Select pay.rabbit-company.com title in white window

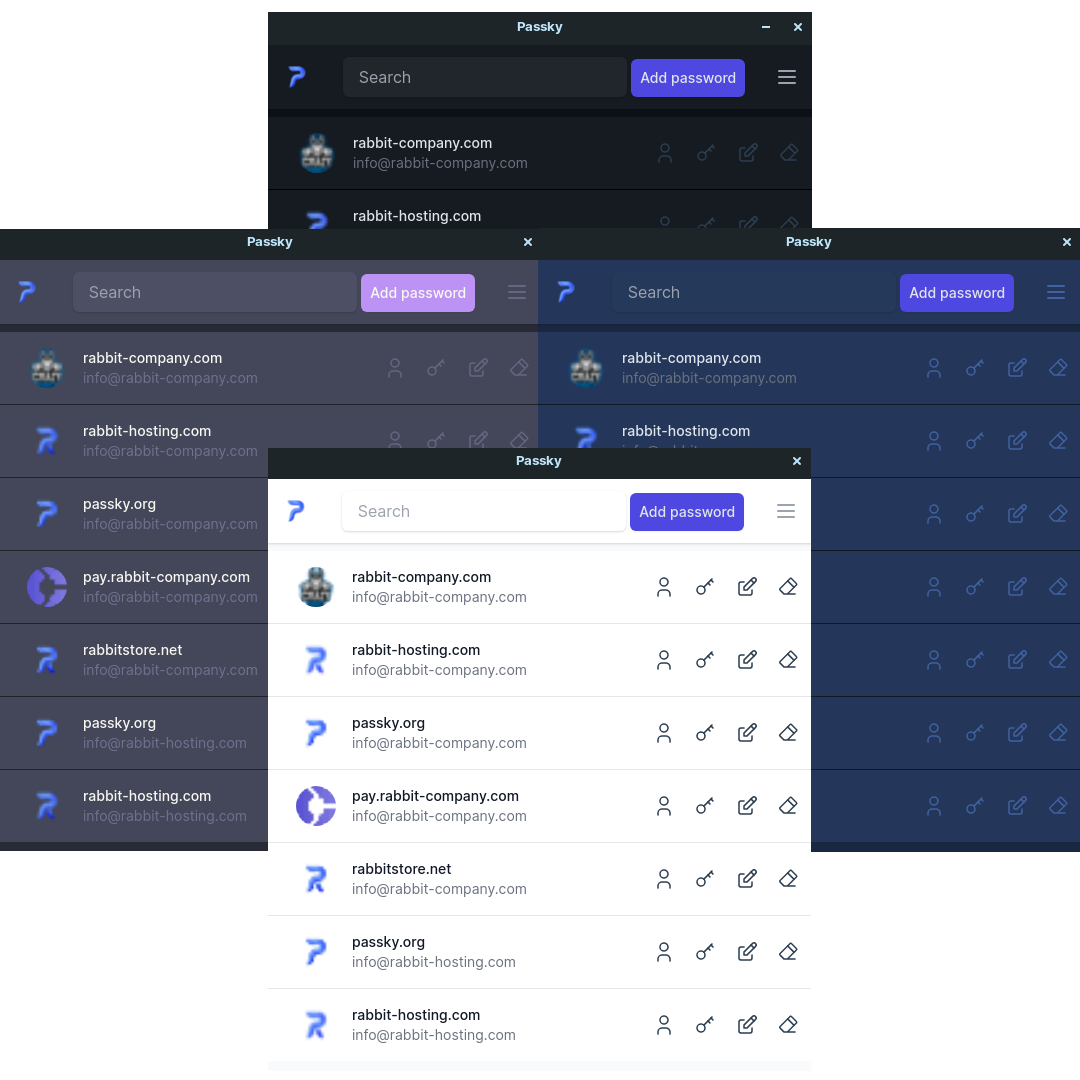[x=435, y=796]
